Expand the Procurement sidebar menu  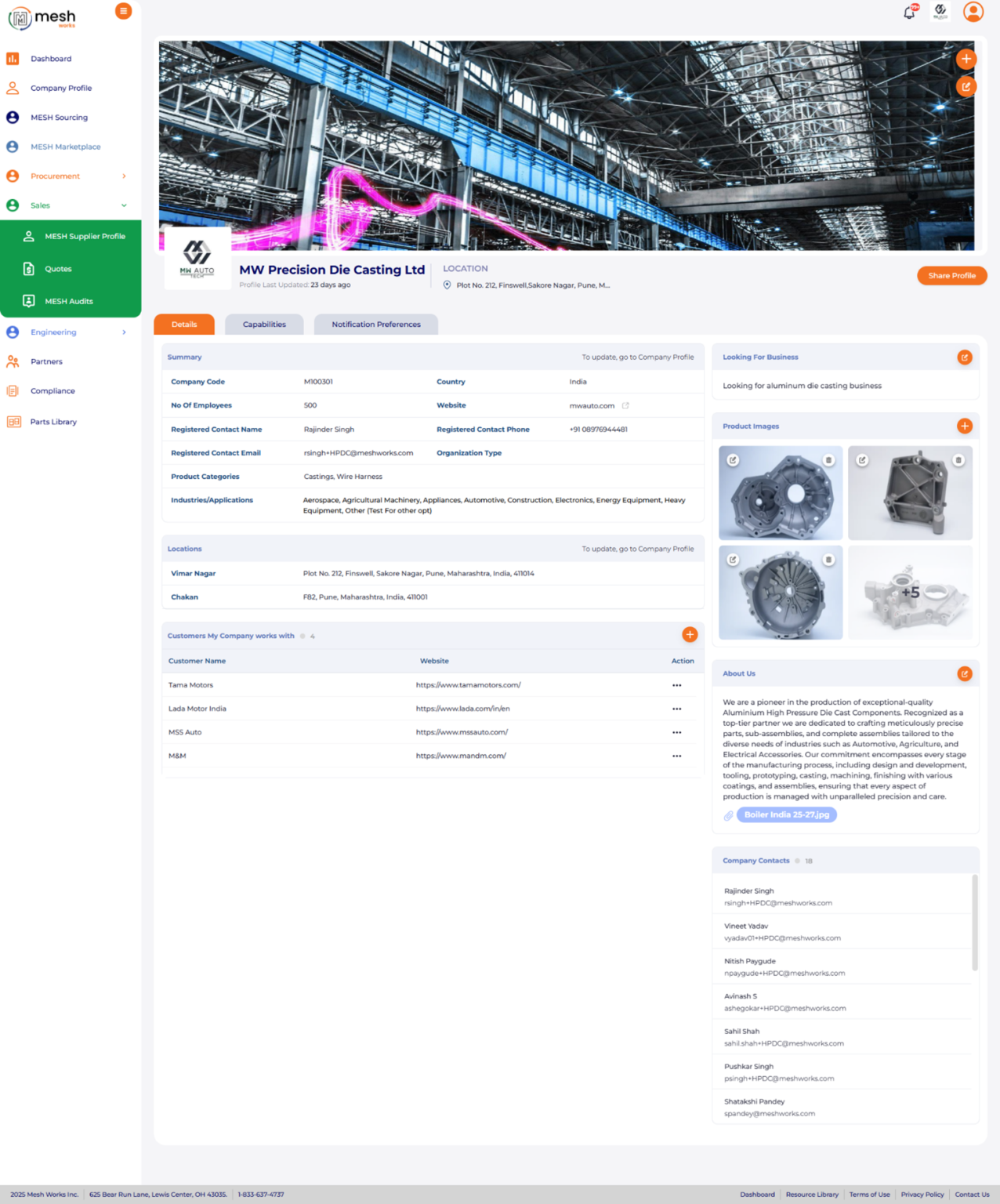point(124,176)
